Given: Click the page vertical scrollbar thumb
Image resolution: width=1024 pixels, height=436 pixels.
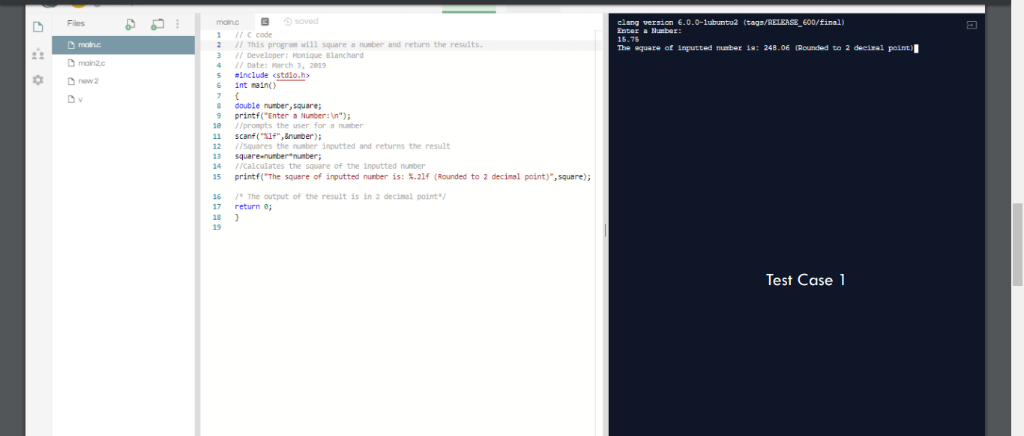Looking at the screenshot, I should tap(1017, 244).
